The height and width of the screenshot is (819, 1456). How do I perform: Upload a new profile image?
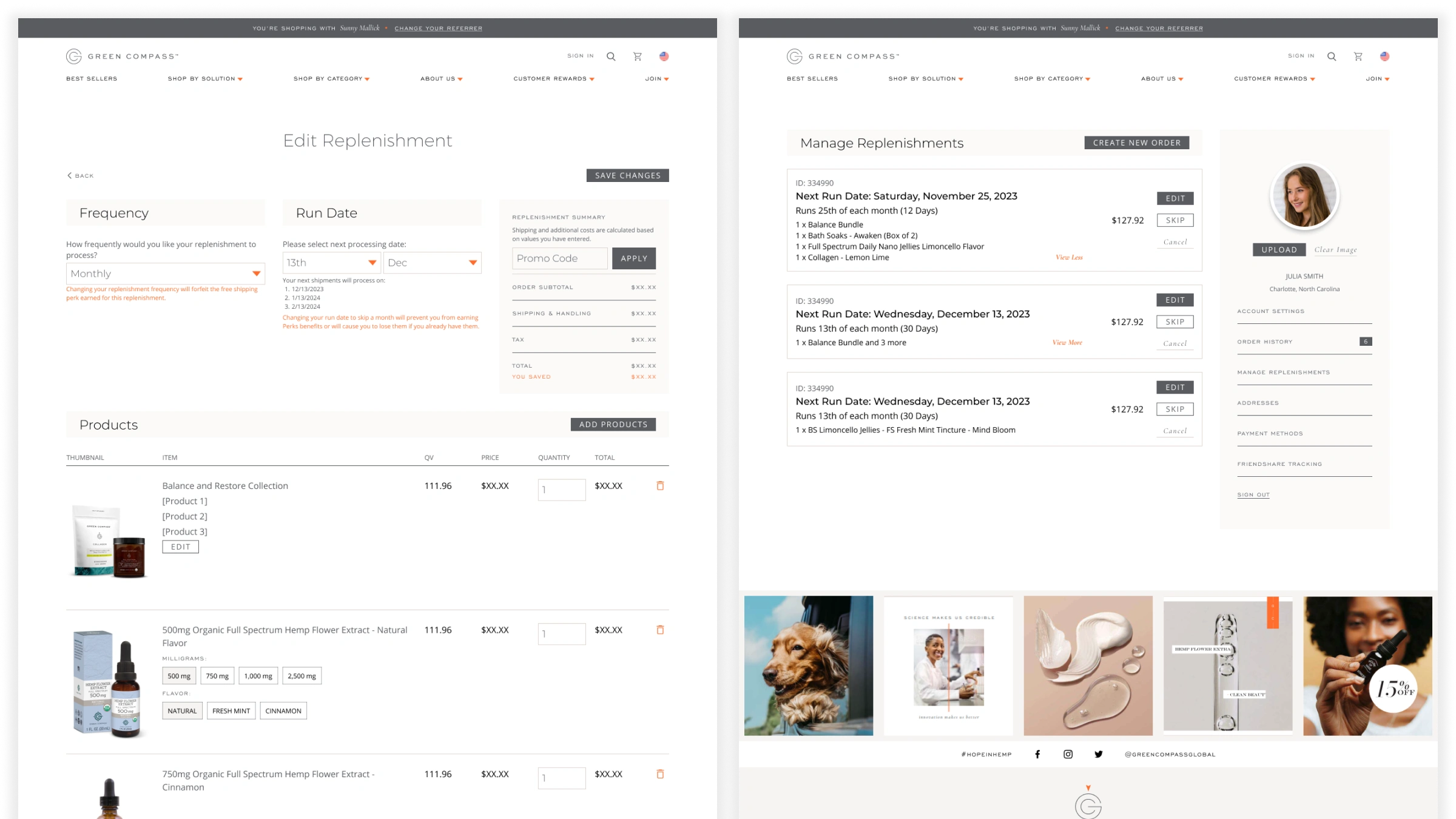(x=1279, y=250)
